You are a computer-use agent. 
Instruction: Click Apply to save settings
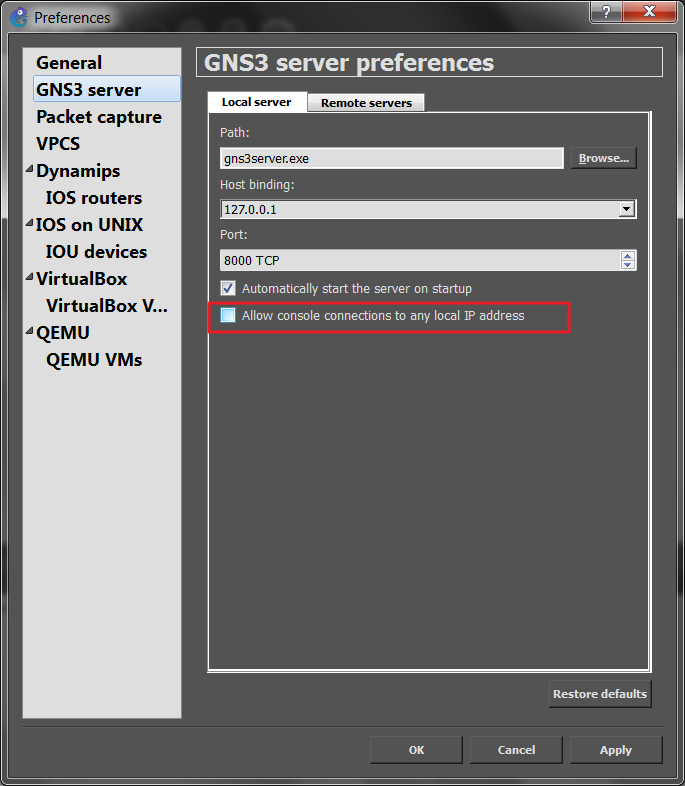click(616, 750)
